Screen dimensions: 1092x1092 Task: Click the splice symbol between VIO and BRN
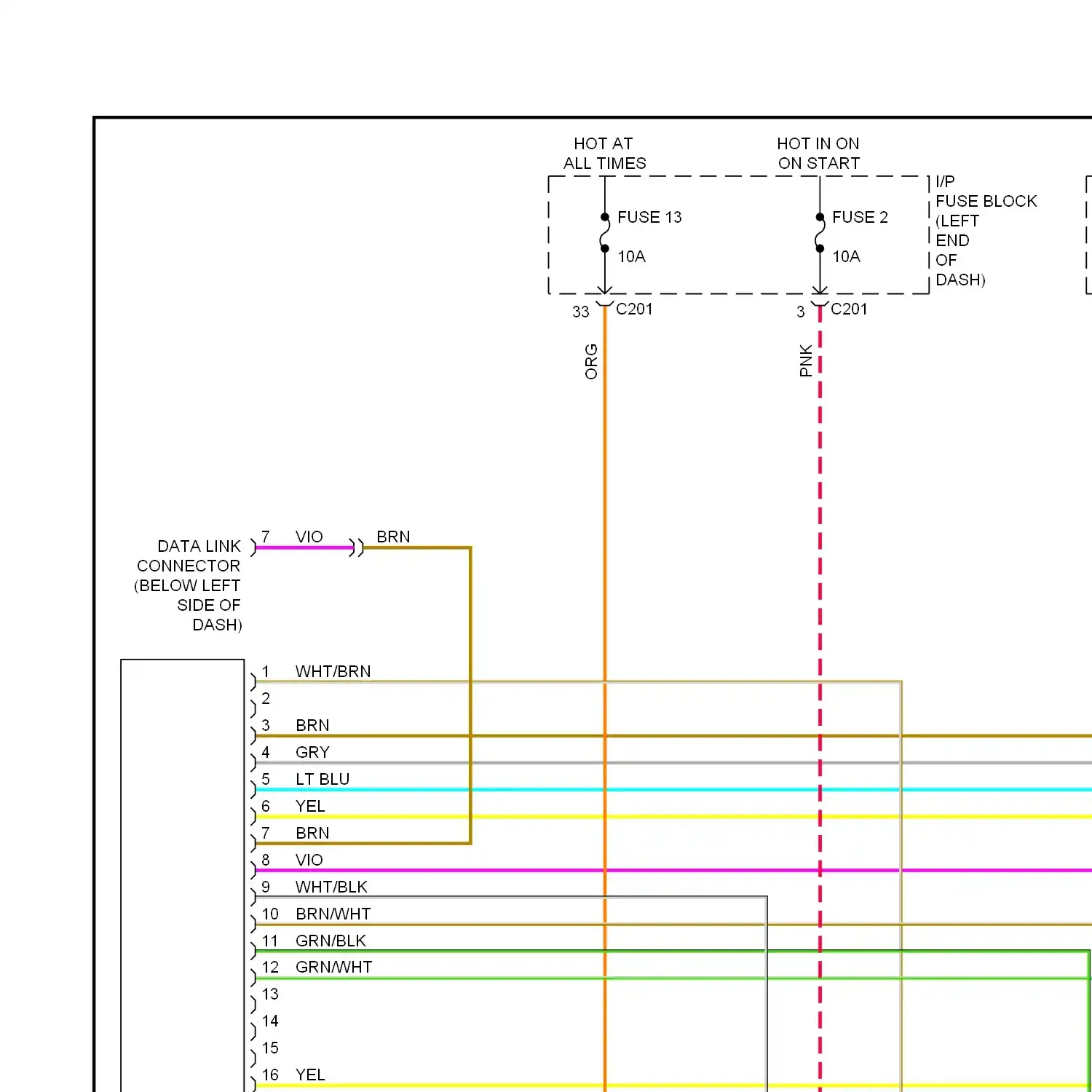[x=356, y=547]
